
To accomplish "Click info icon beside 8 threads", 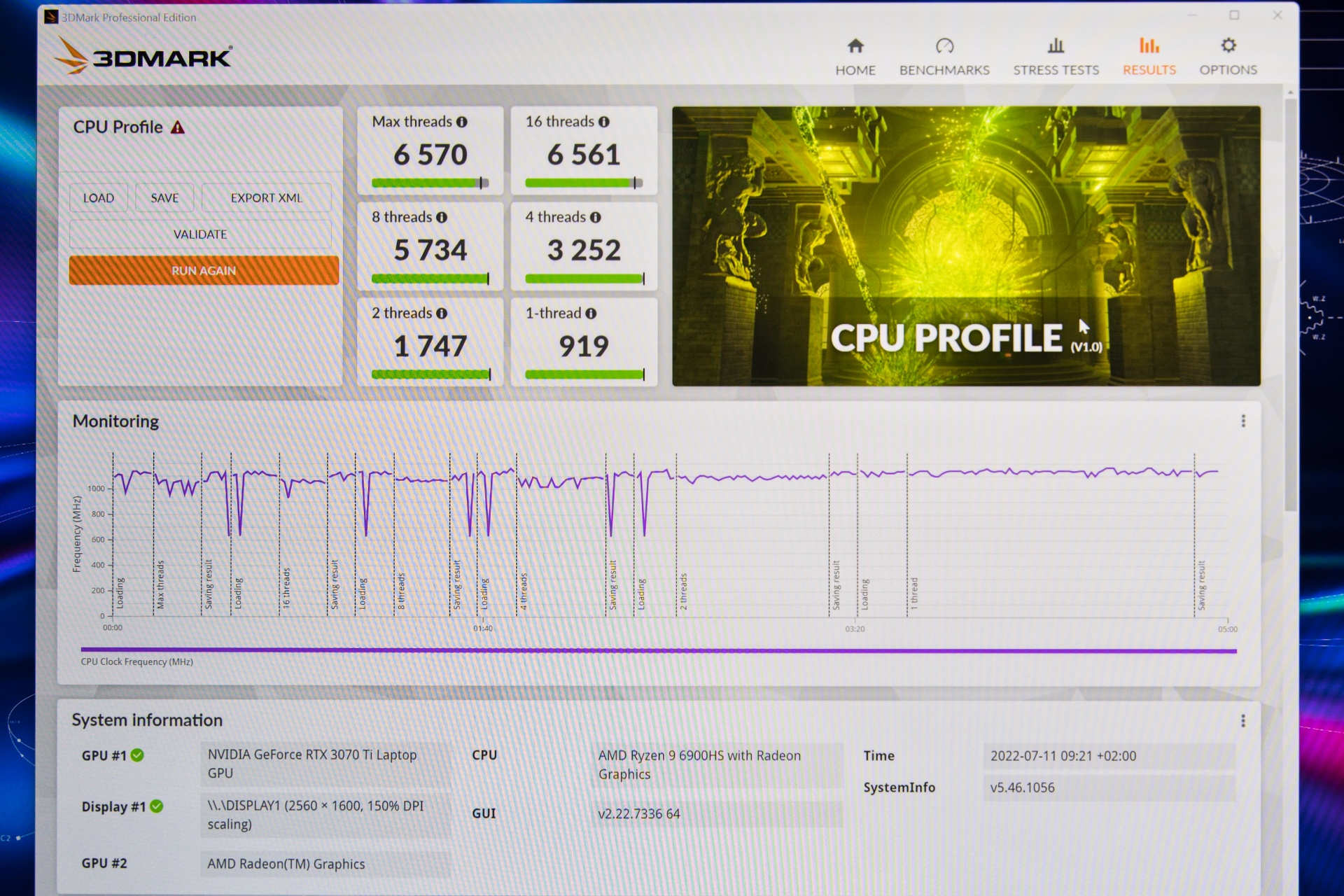I will (442, 218).
